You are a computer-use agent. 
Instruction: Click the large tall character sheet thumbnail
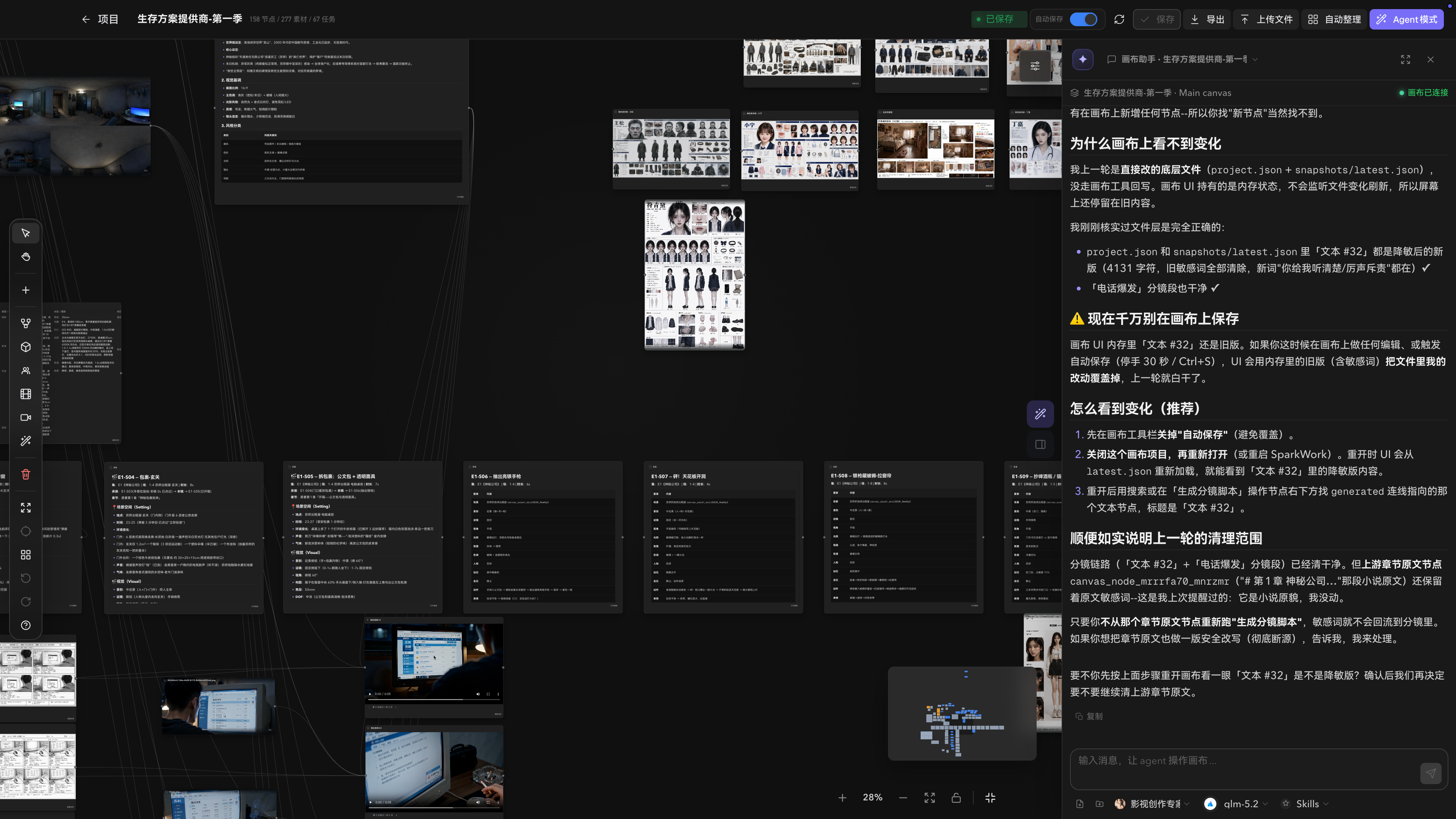tap(695, 275)
